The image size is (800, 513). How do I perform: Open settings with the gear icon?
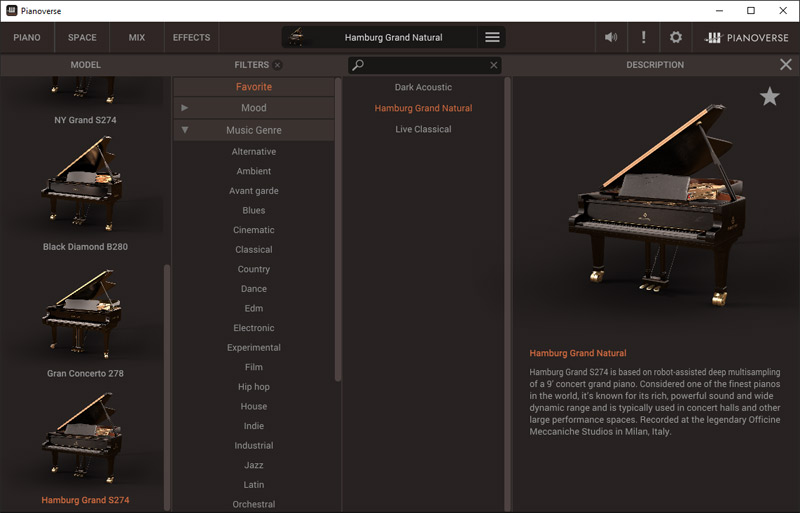pyautogui.click(x=676, y=38)
